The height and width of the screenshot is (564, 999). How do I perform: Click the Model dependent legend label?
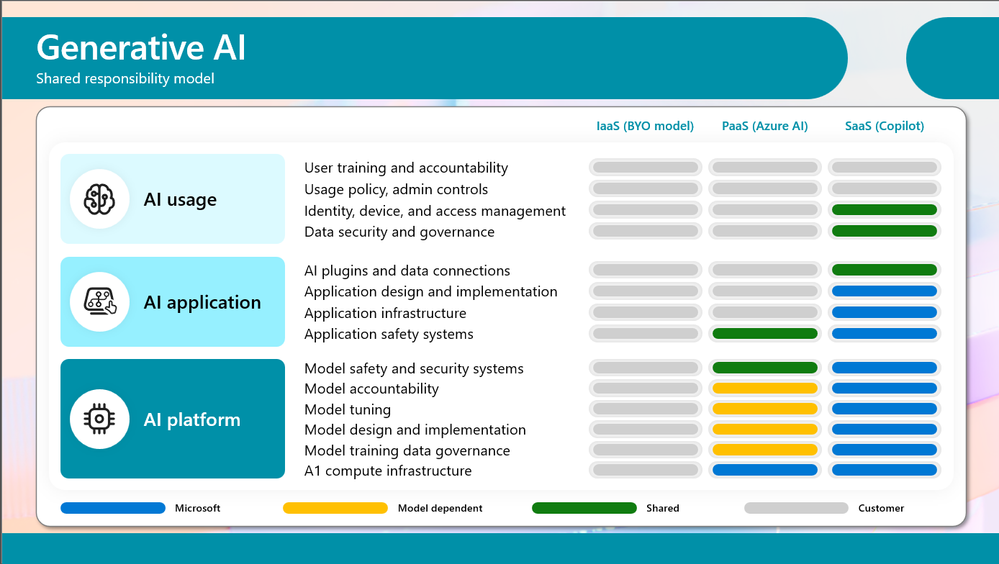pos(440,508)
